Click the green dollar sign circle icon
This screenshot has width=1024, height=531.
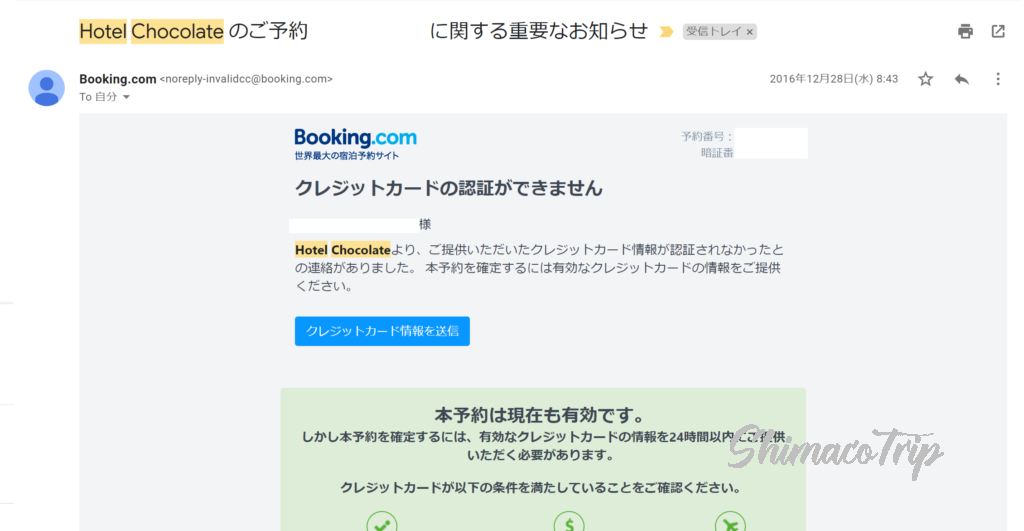tap(568, 524)
